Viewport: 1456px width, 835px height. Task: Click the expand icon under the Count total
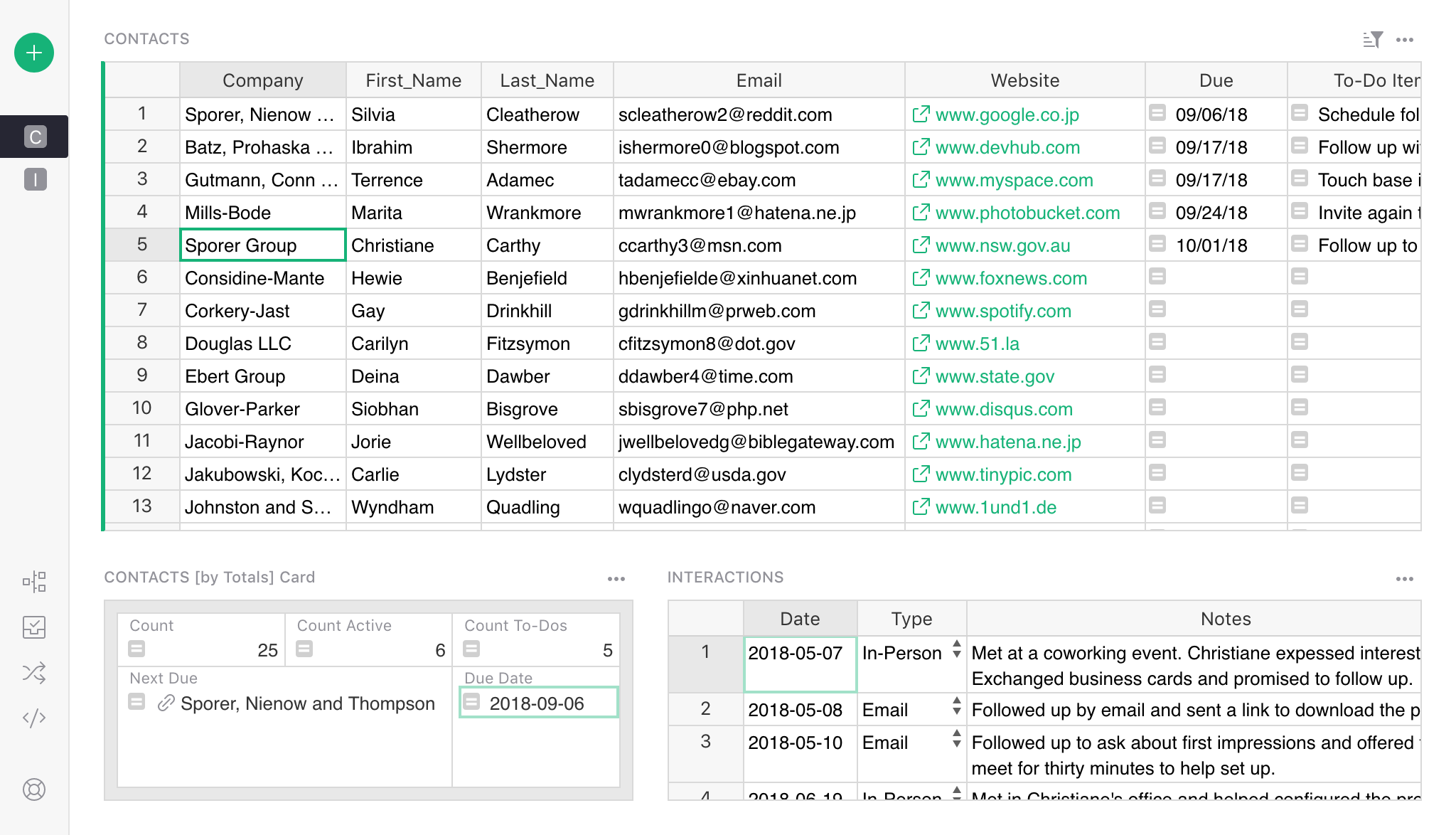(136, 648)
